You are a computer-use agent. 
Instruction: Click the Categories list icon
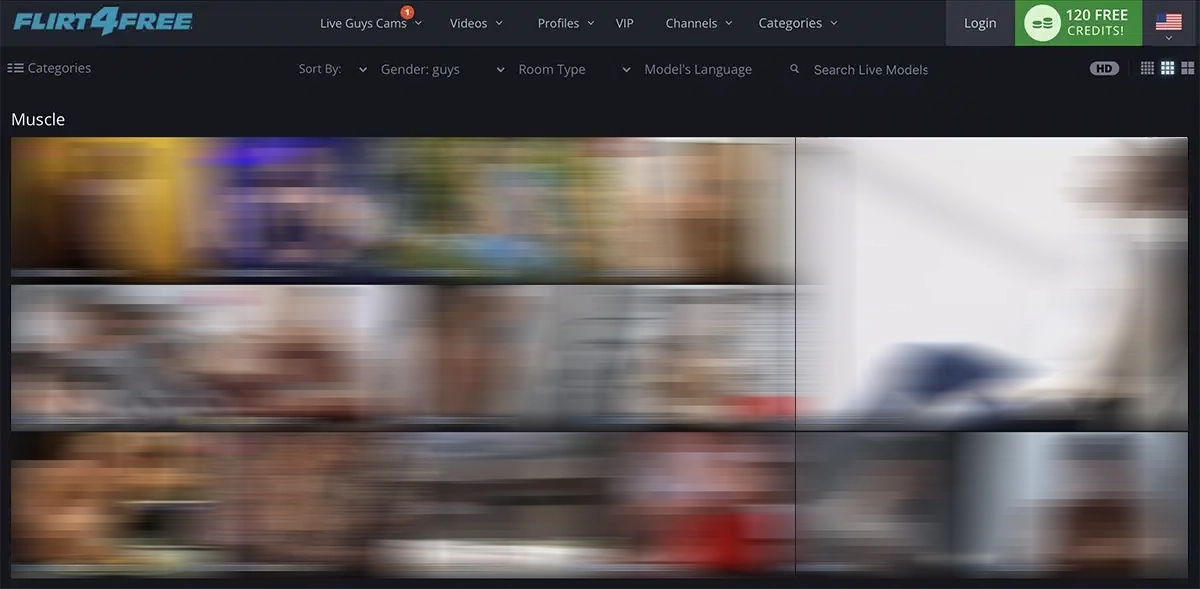click(16, 68)
